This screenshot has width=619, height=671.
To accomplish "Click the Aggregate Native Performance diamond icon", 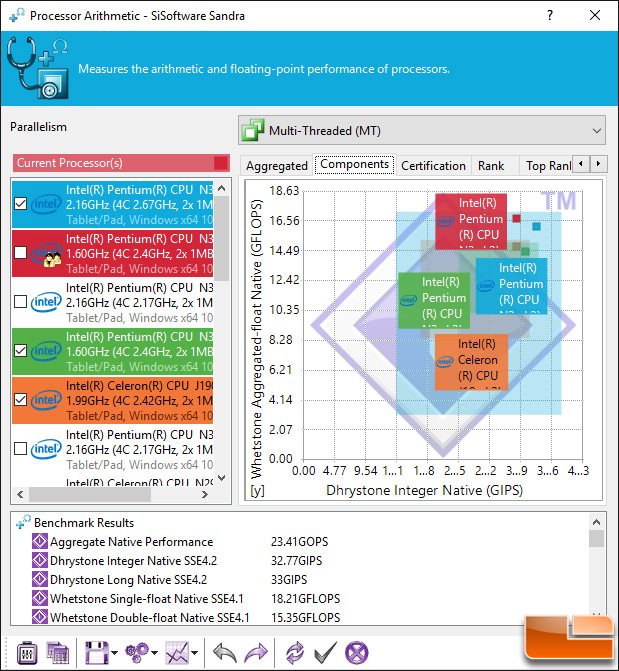I will (x=40, y=541).
